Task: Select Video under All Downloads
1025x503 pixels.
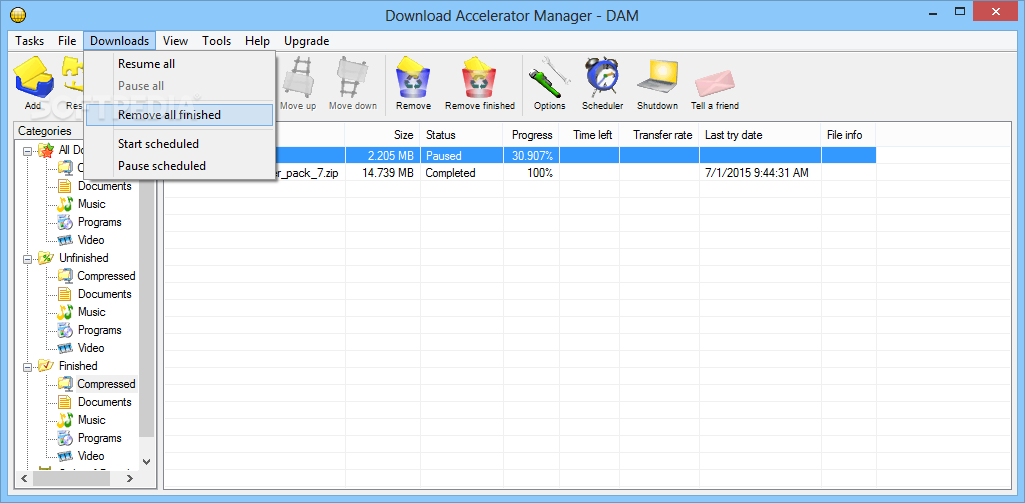Action: [x=91, y=240]
